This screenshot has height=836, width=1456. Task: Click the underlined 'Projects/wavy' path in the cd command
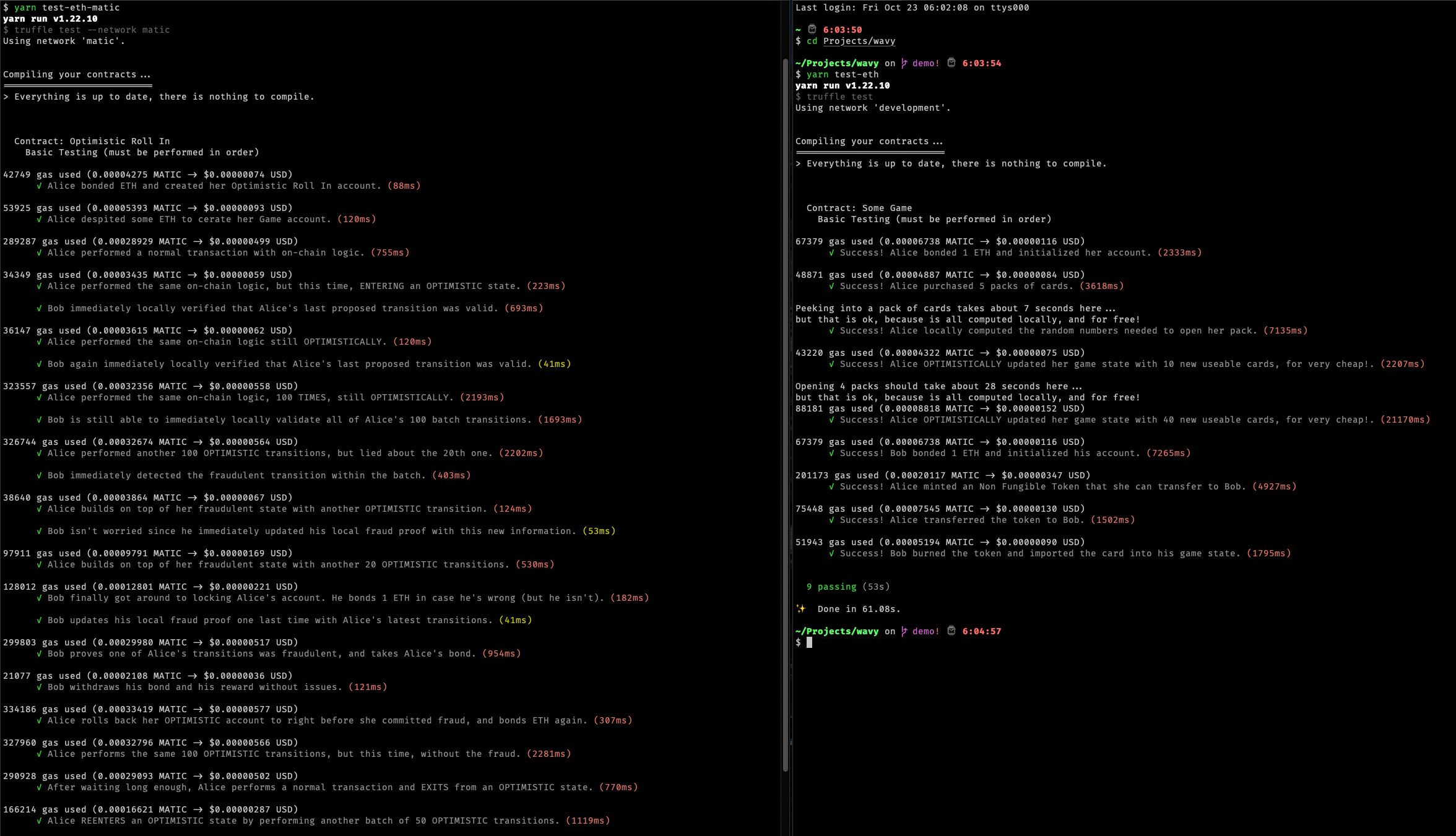[x=859, y=41]
